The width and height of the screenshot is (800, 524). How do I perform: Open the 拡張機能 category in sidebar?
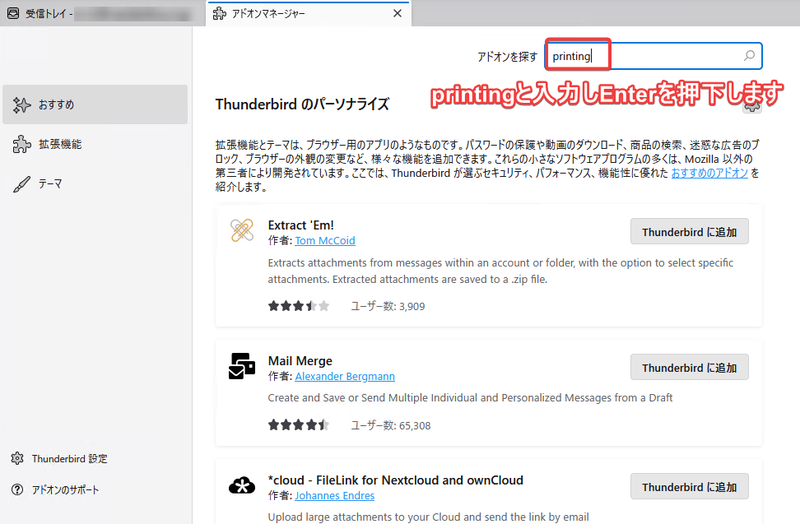click(x=95, y=144)
